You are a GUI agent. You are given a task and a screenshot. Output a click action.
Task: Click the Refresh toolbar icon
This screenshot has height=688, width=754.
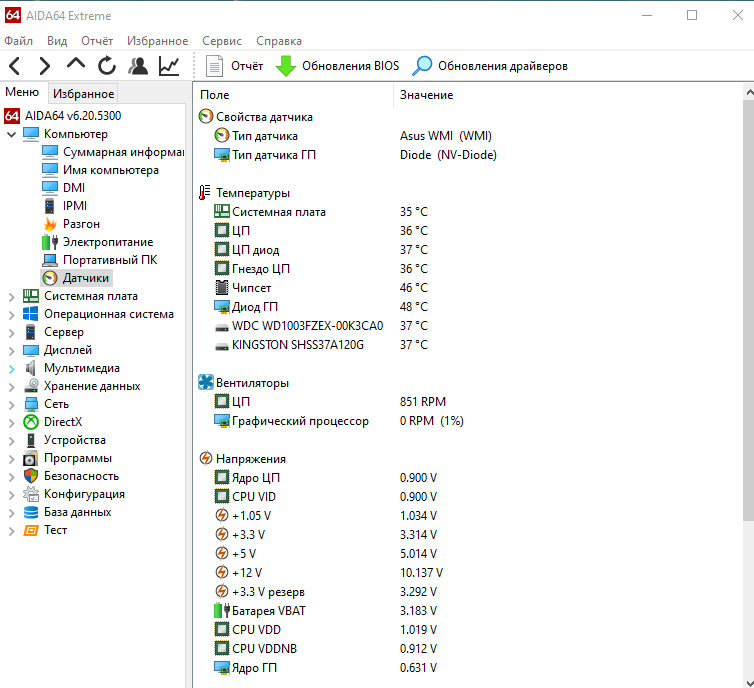pyautogui.click(x=107, y=66)
